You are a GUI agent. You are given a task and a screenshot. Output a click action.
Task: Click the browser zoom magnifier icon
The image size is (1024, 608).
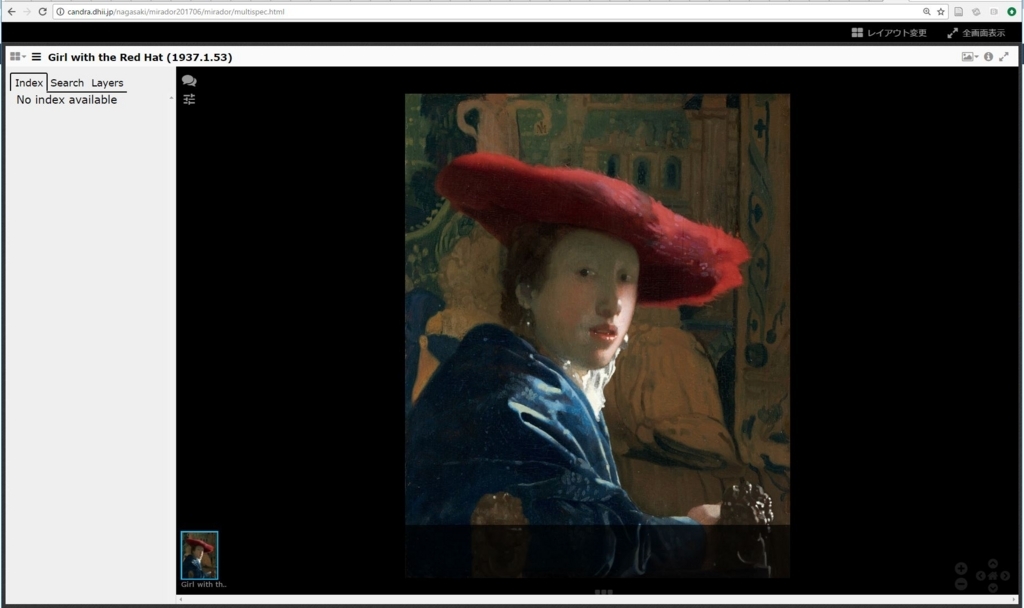coord(926,11)
